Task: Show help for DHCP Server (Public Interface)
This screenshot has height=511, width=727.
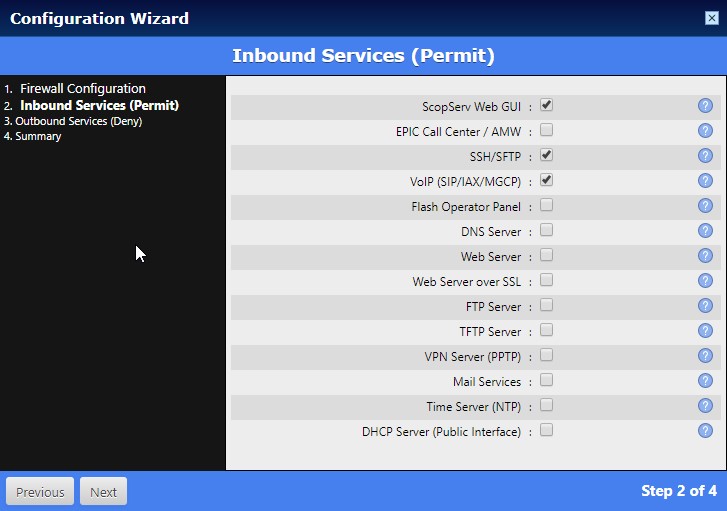Action: [705, 431]
